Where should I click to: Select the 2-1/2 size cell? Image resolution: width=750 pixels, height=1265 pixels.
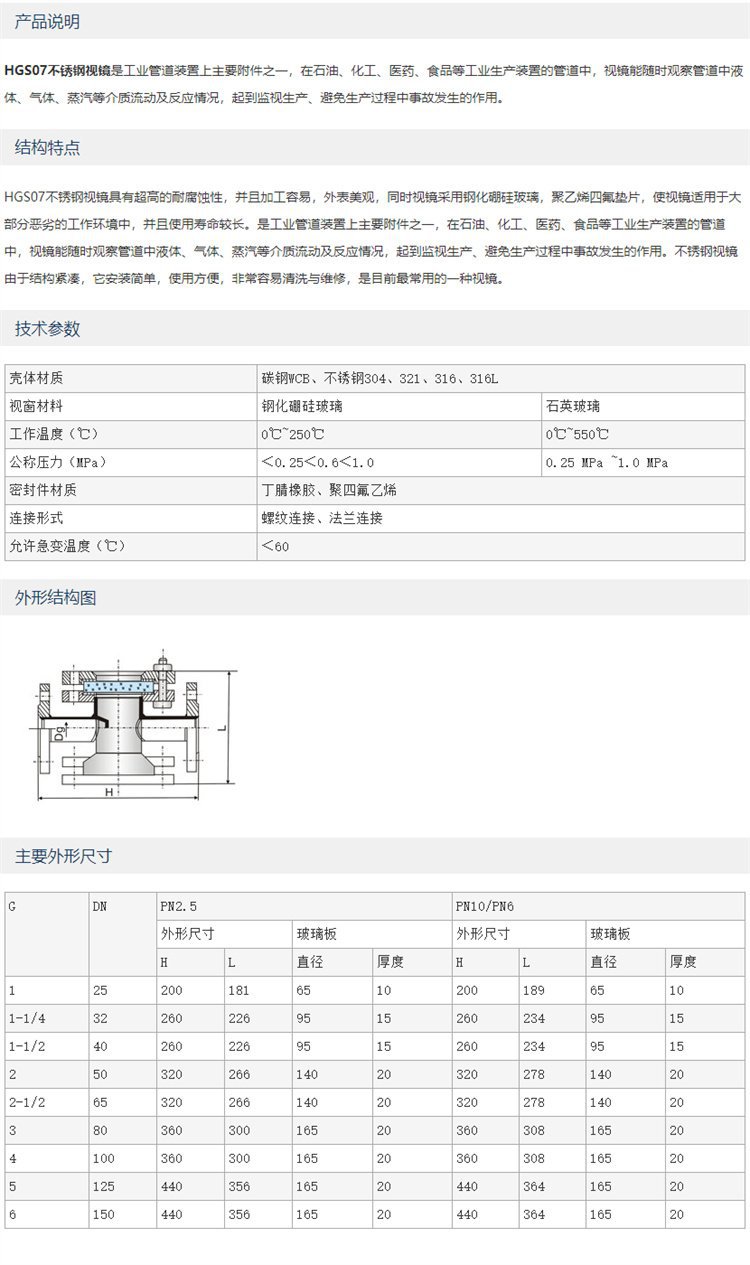tap(47, 1102)
